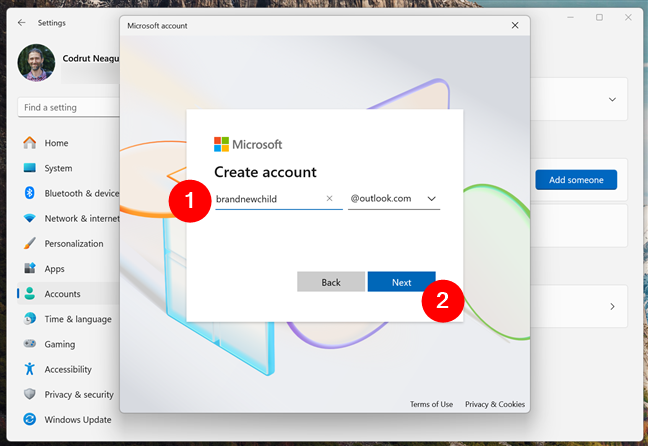This screenshot has width=648, height=446.
Task: Click the Next button
Action: click(x=401, y=282)
